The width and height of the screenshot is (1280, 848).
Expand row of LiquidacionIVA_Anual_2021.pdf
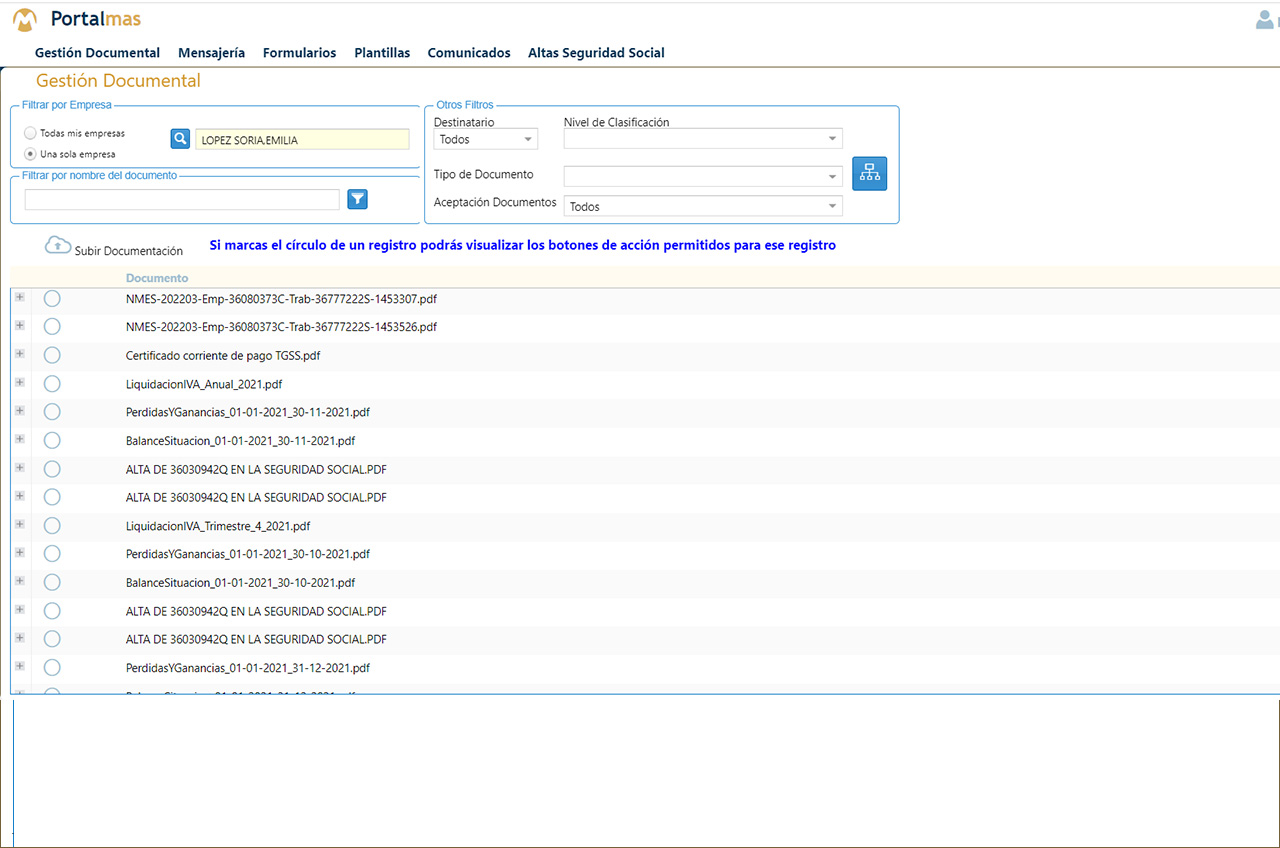click(x=20, y=382)
